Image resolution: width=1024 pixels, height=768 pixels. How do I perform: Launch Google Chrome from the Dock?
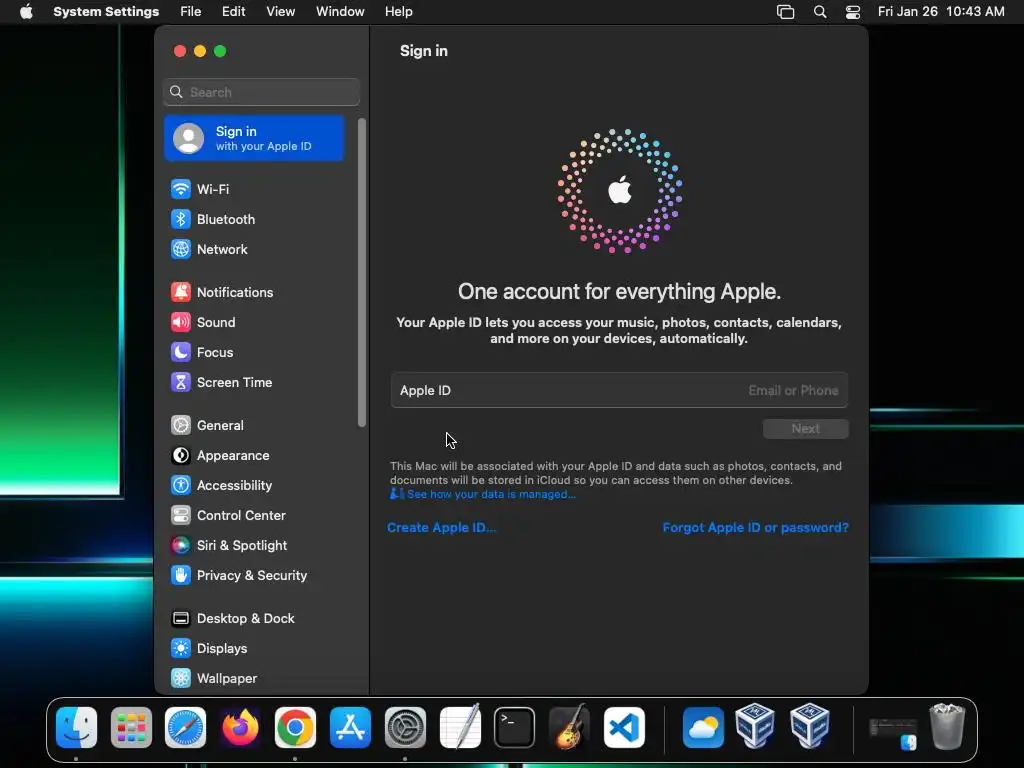tap(295, 728)
